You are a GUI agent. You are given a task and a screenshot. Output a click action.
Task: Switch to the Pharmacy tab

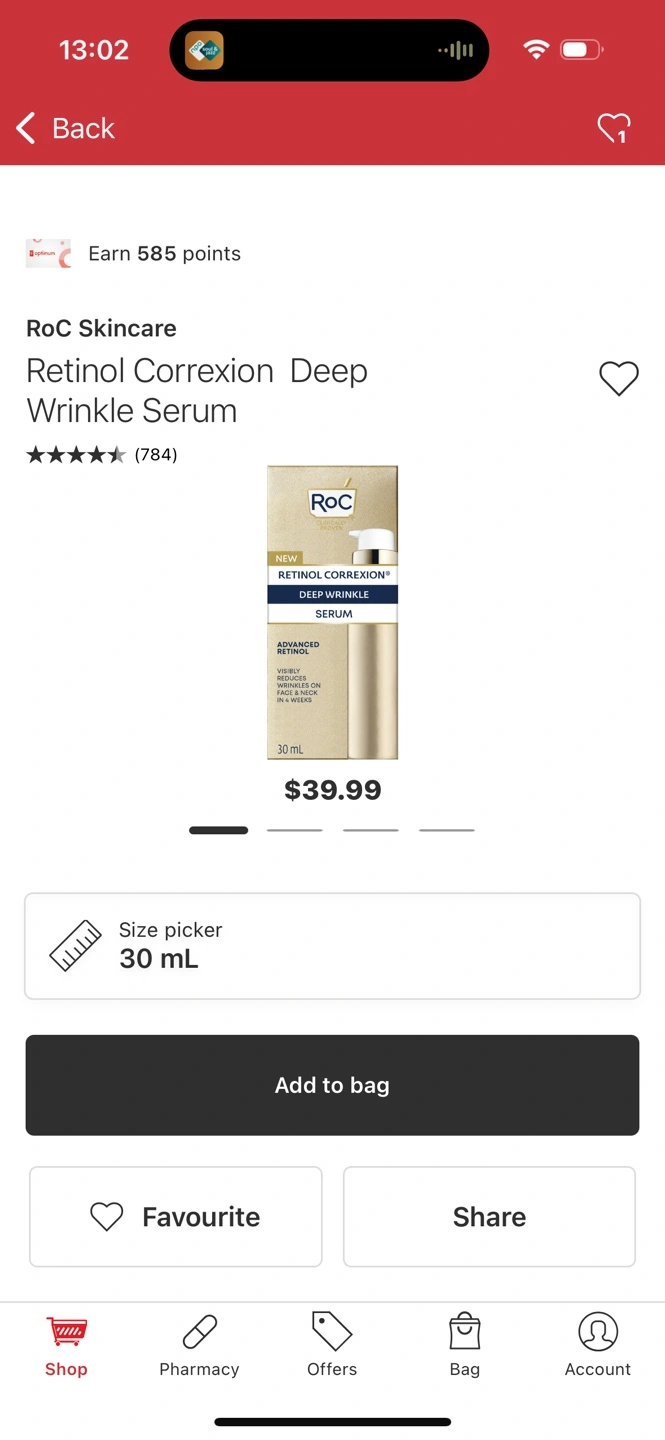coord(199,1346)
